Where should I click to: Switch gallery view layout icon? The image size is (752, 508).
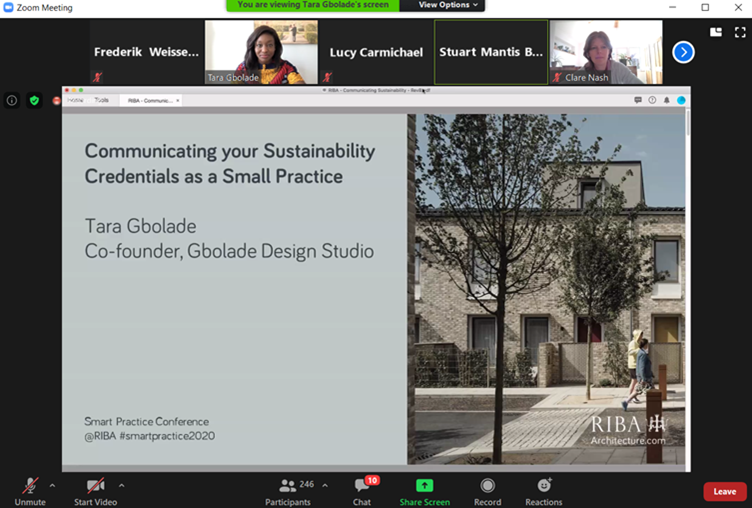point(716,32)
